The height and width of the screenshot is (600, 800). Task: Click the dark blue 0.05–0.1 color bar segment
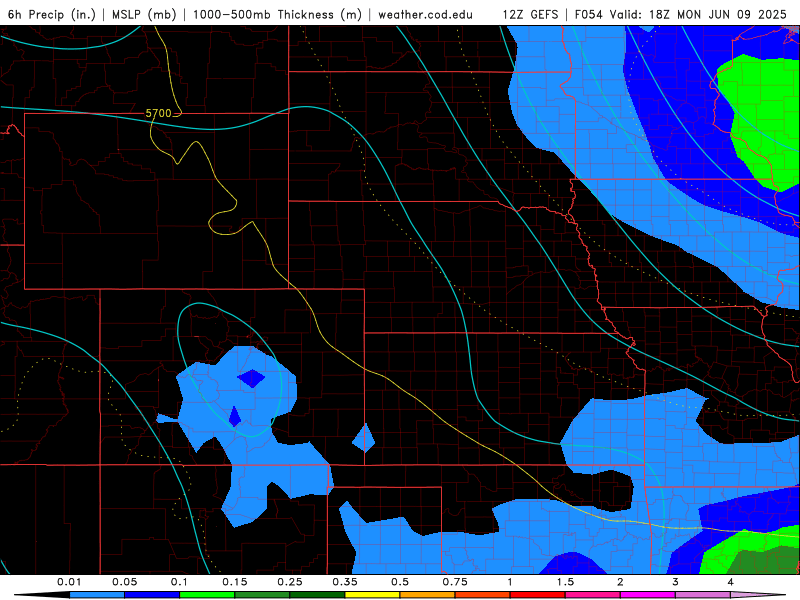(152, 595)
